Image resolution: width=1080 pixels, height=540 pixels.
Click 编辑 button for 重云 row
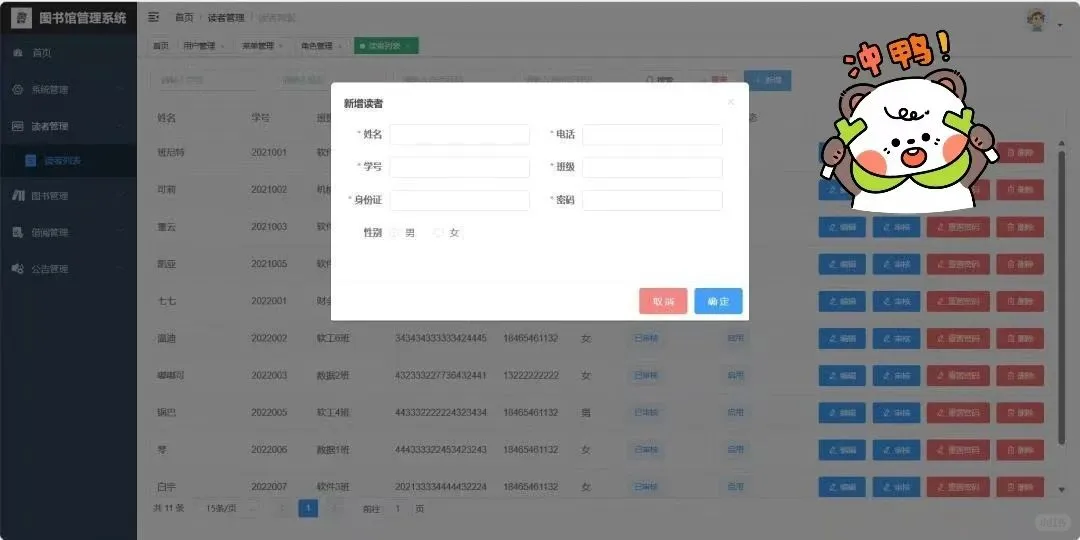click(842, 227)
